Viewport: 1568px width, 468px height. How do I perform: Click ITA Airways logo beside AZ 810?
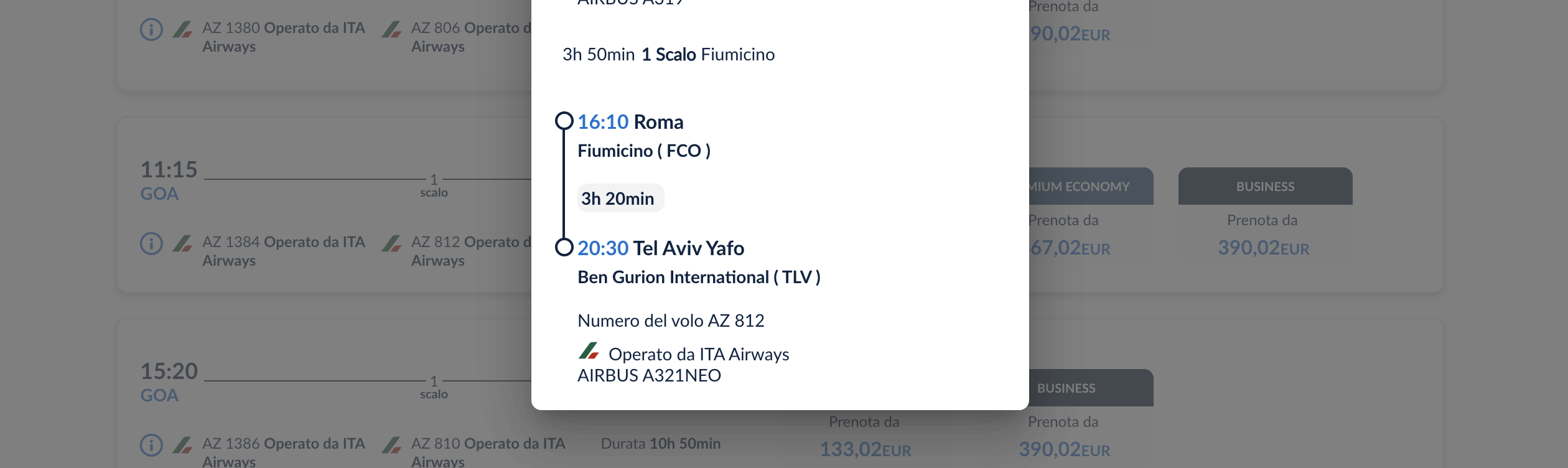(x=391, y=445)
